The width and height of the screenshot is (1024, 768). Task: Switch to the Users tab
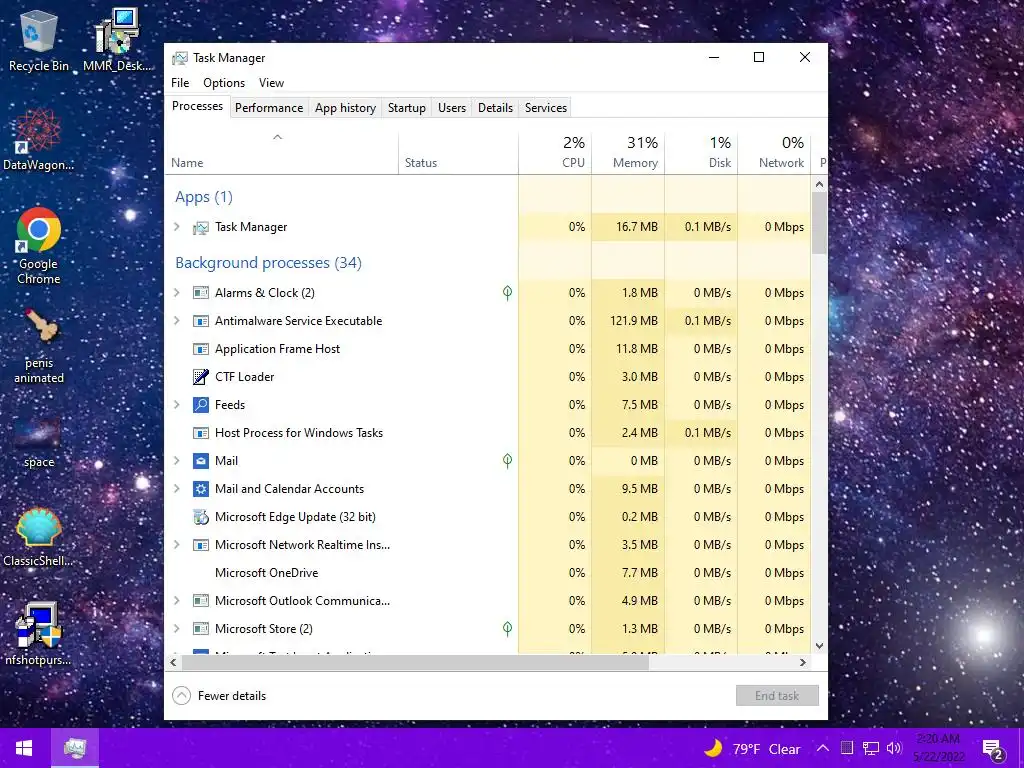[452, 108]
